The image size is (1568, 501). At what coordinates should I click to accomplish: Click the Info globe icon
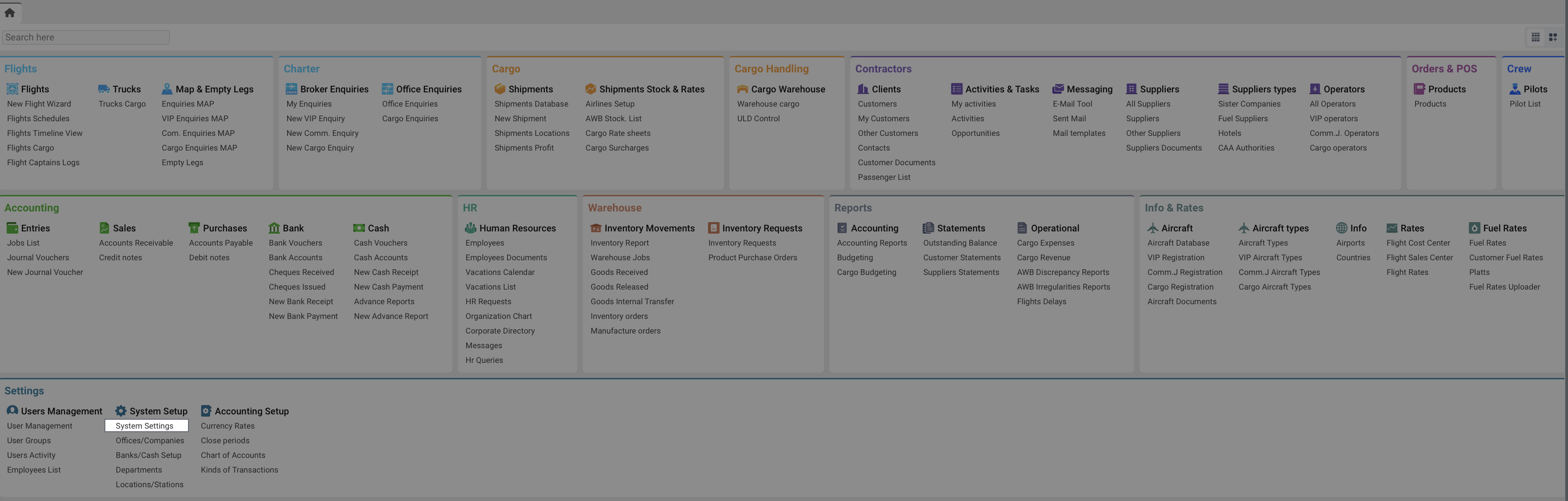[x=1341, y=228]
